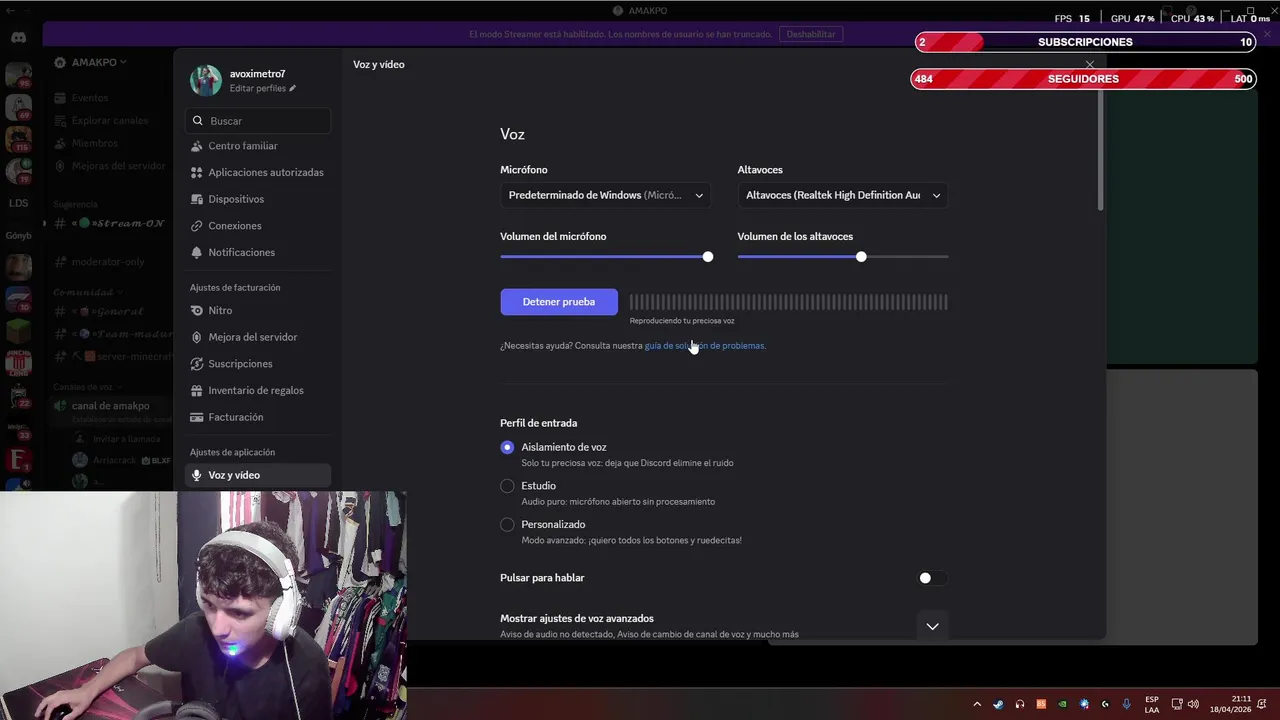Open Inventario de regalos page
The image size is (1280, 720).
pyautogui.click(x=258, y=390)
